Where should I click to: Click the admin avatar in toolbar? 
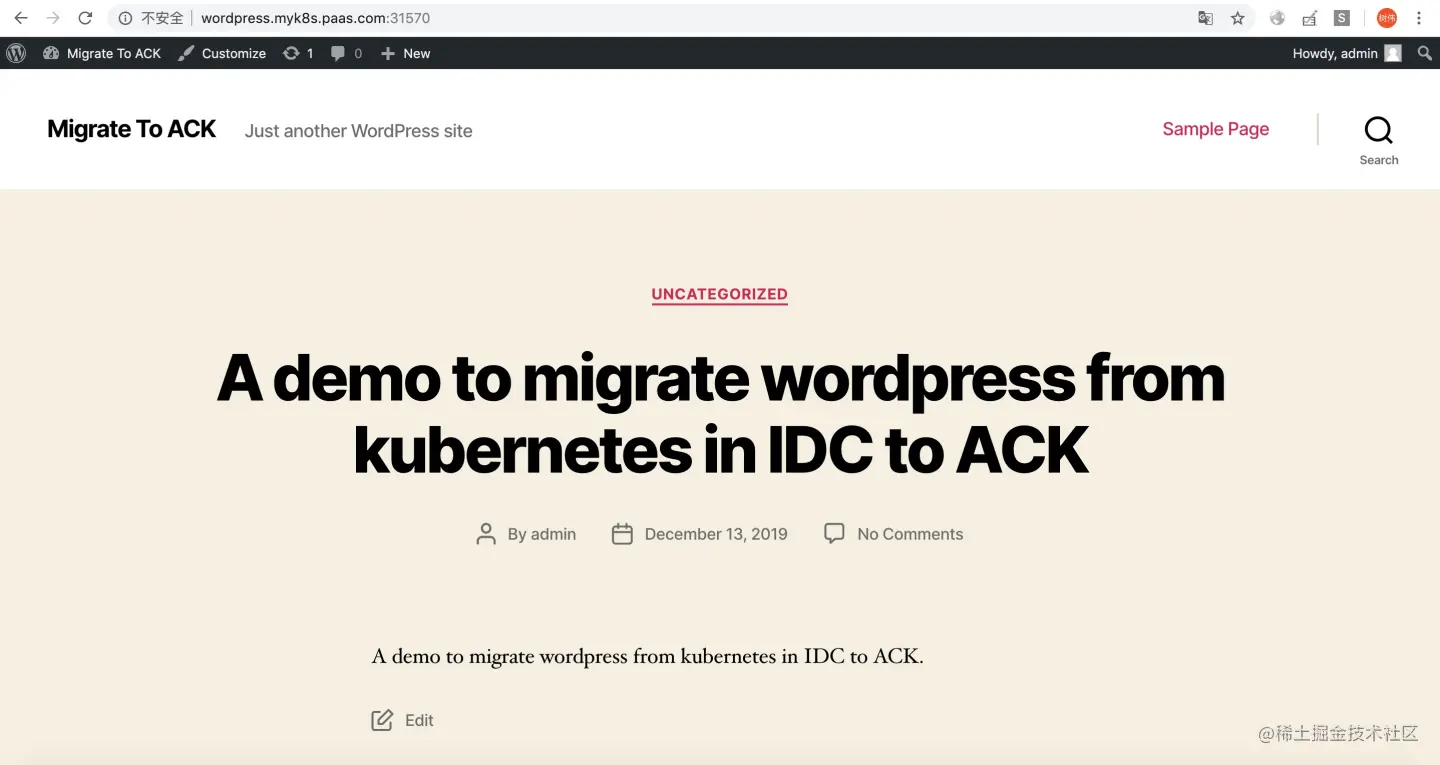[1393, 53]
